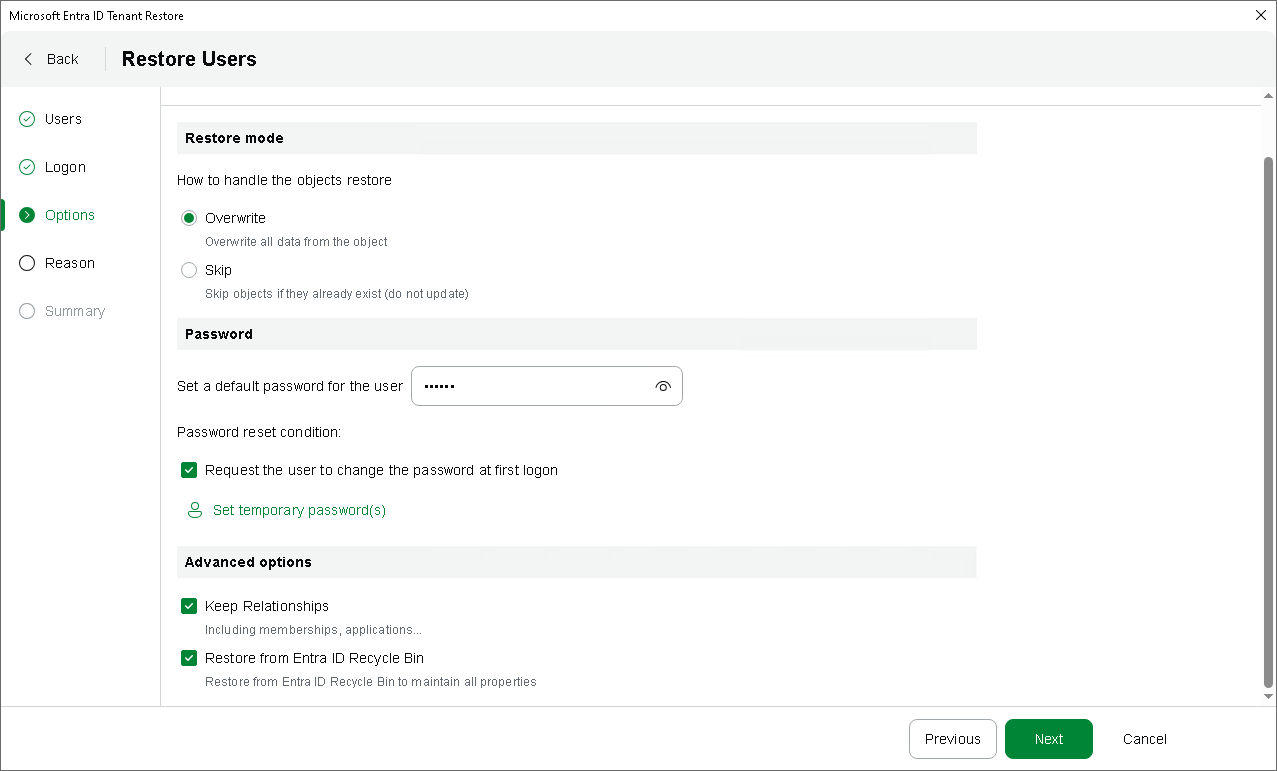
Task: Click the scrollbar down arrow
Action: point(1268,696)
